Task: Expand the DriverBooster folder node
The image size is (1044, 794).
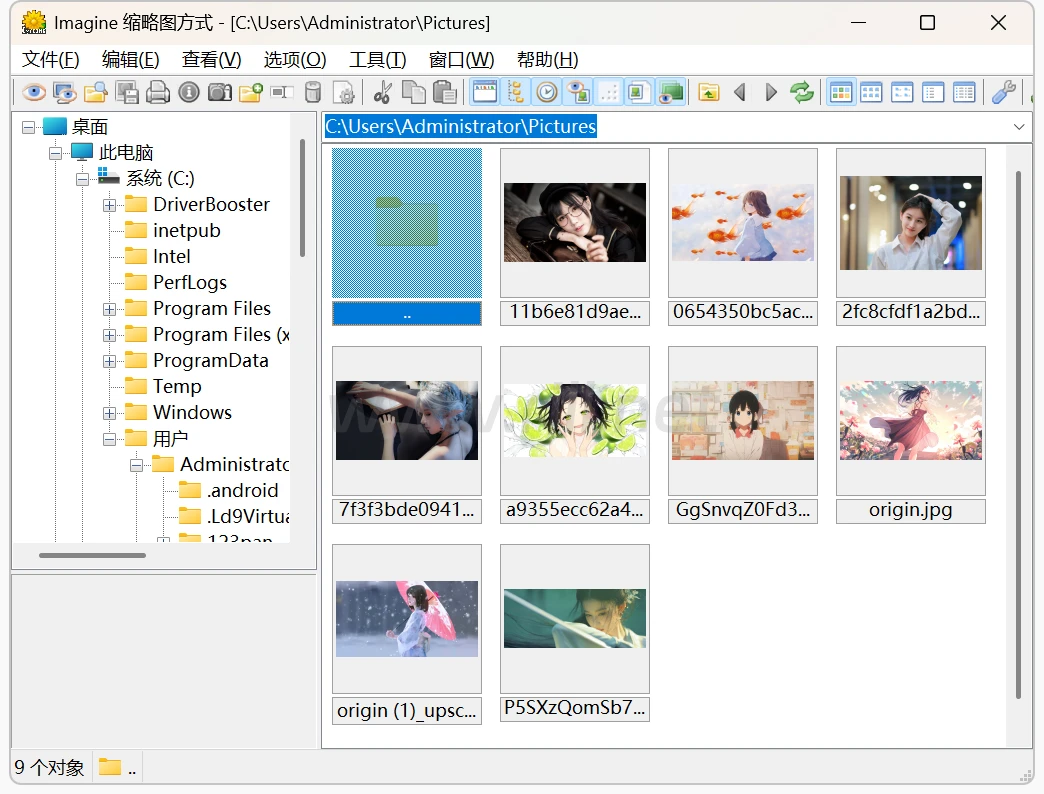Action: coord(109,205)
